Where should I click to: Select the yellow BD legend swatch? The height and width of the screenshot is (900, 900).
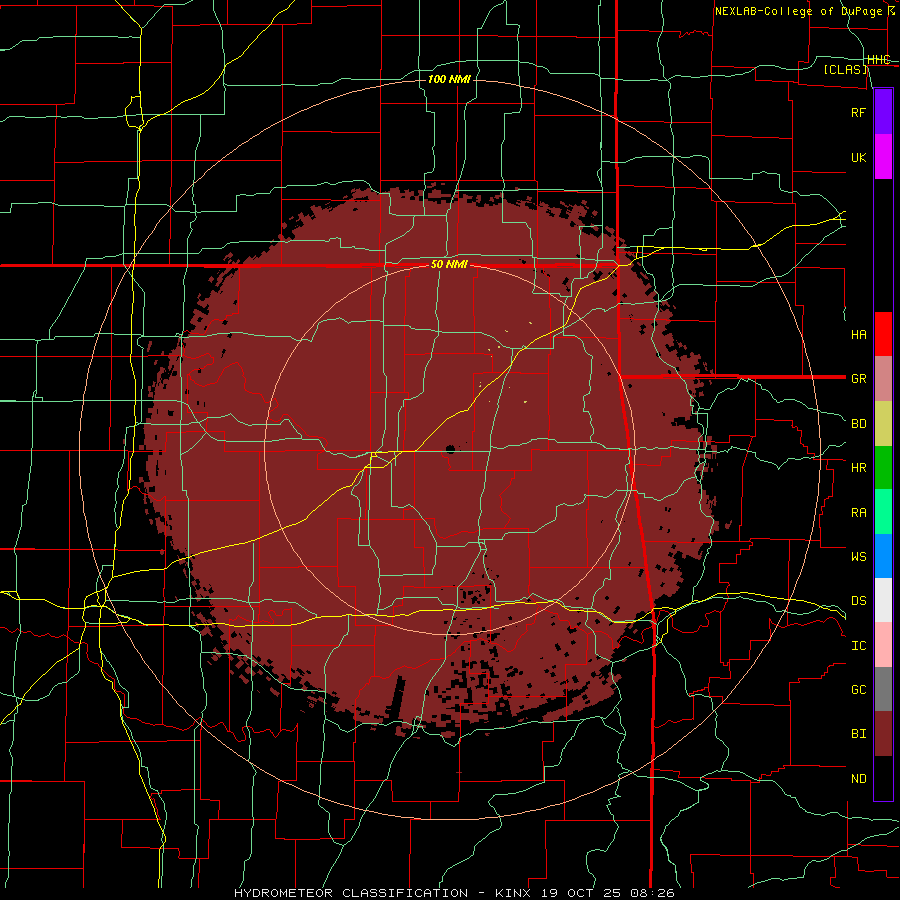click(x=883, y=424)
